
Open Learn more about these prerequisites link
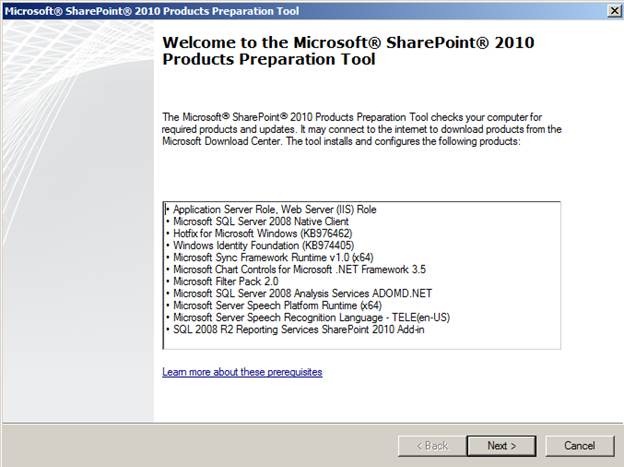click(x=242, y=372)
